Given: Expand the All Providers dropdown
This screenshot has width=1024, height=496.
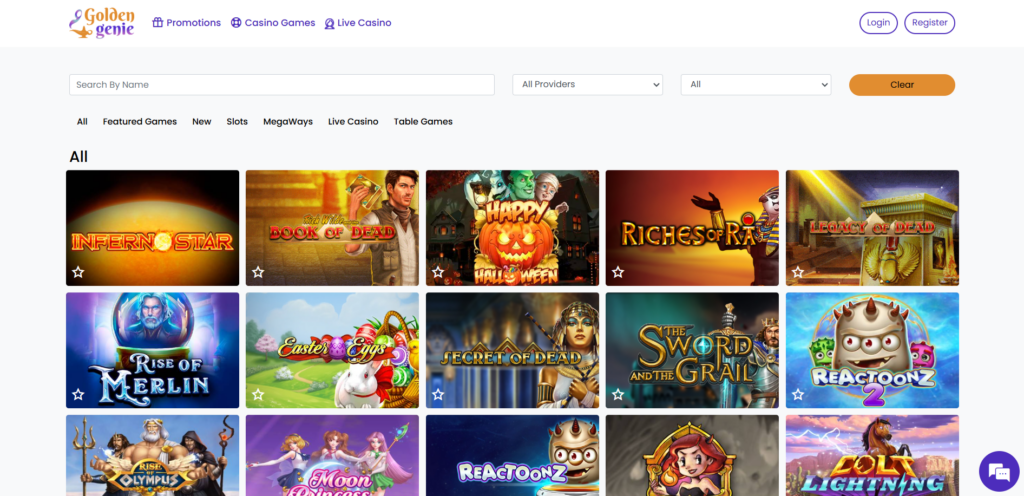Looking at the screenshot, I should click(x=587, y=85).
